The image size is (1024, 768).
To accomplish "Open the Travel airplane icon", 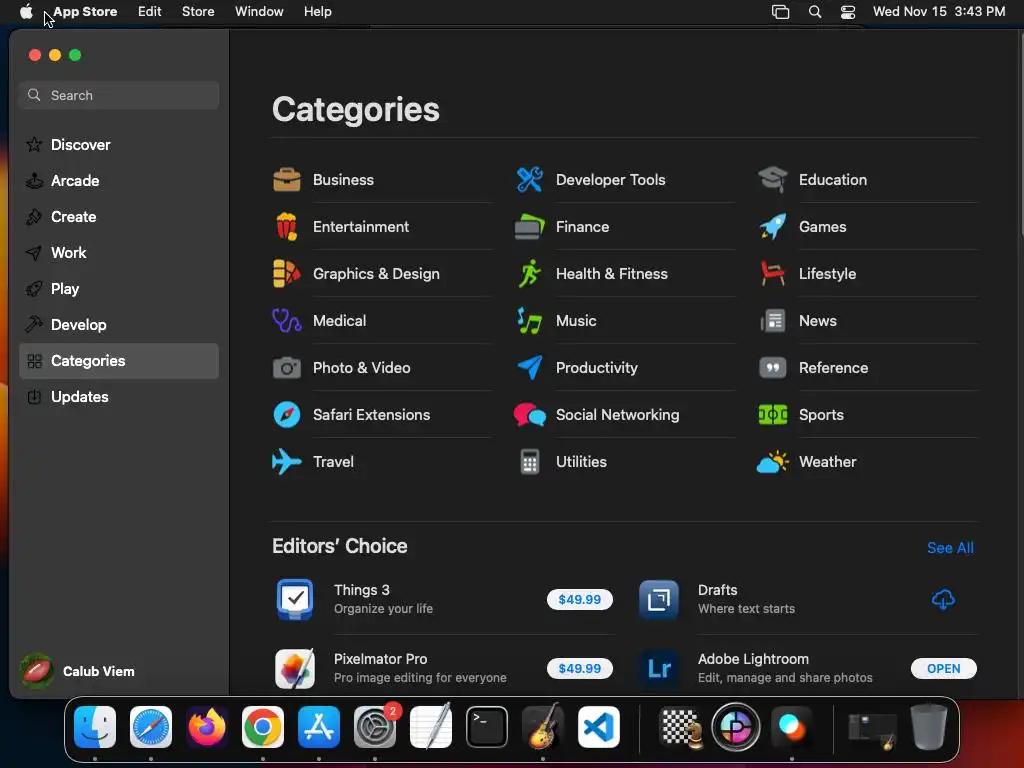I will click(x=287, y=462).
